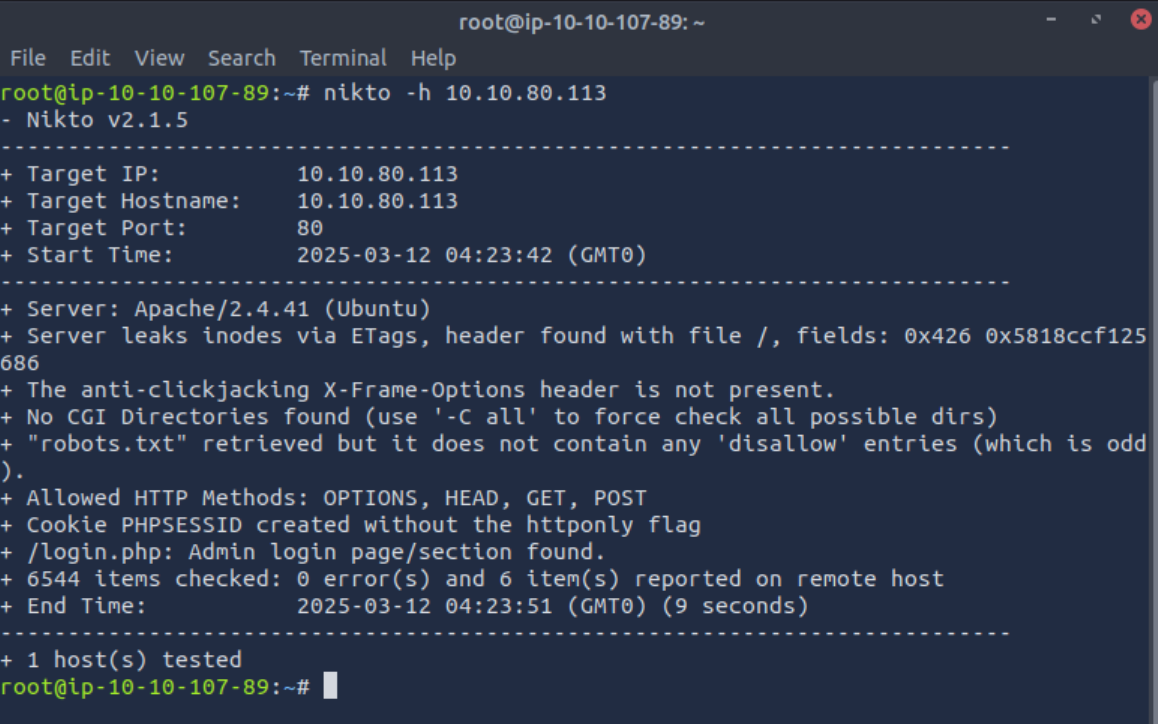Open the Terminal menu
Image resolution: width=1158 pixels, height=724 pixels.
point(343,58)
